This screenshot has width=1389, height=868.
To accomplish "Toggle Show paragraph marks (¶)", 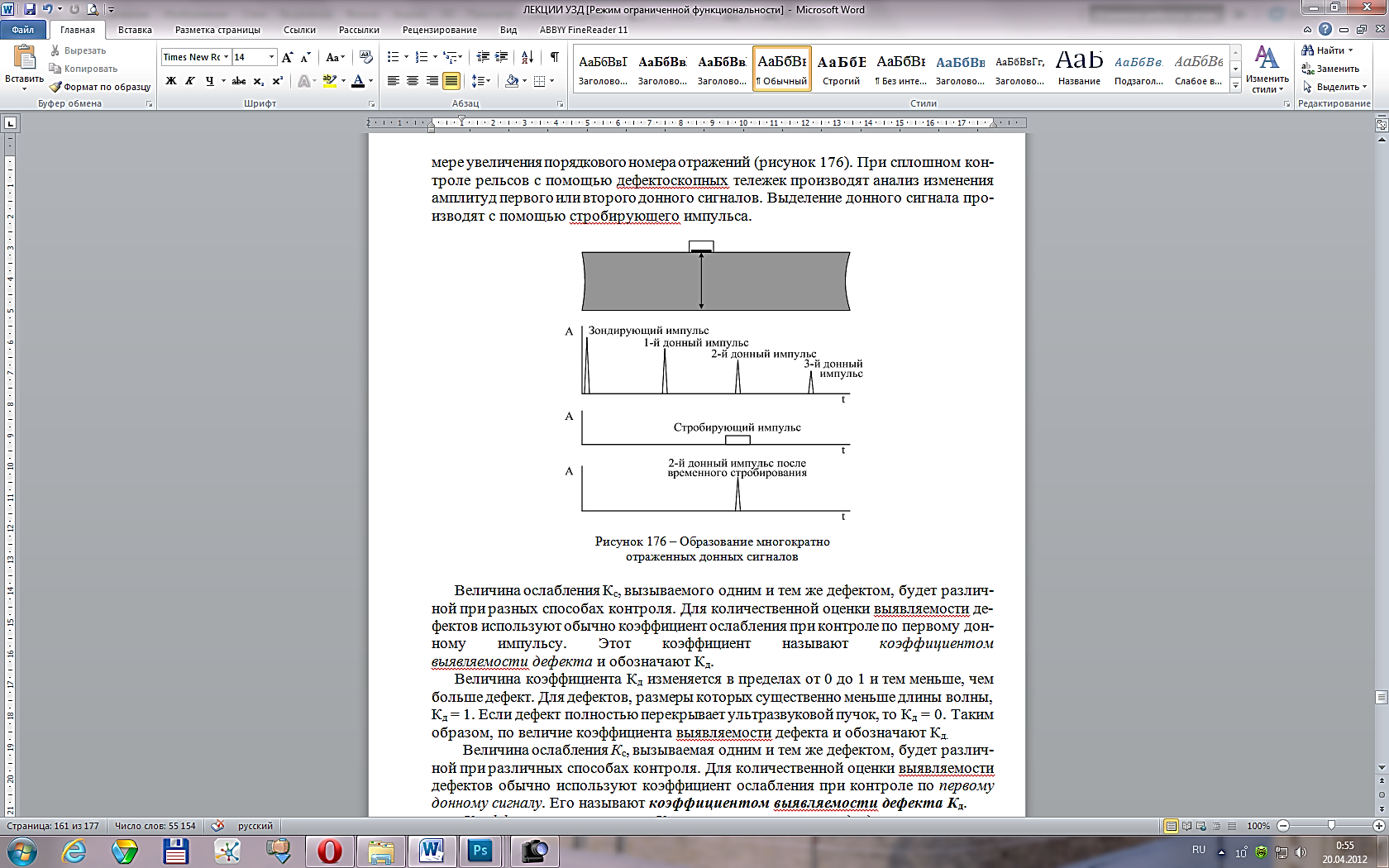I will (x=554, y=57).
